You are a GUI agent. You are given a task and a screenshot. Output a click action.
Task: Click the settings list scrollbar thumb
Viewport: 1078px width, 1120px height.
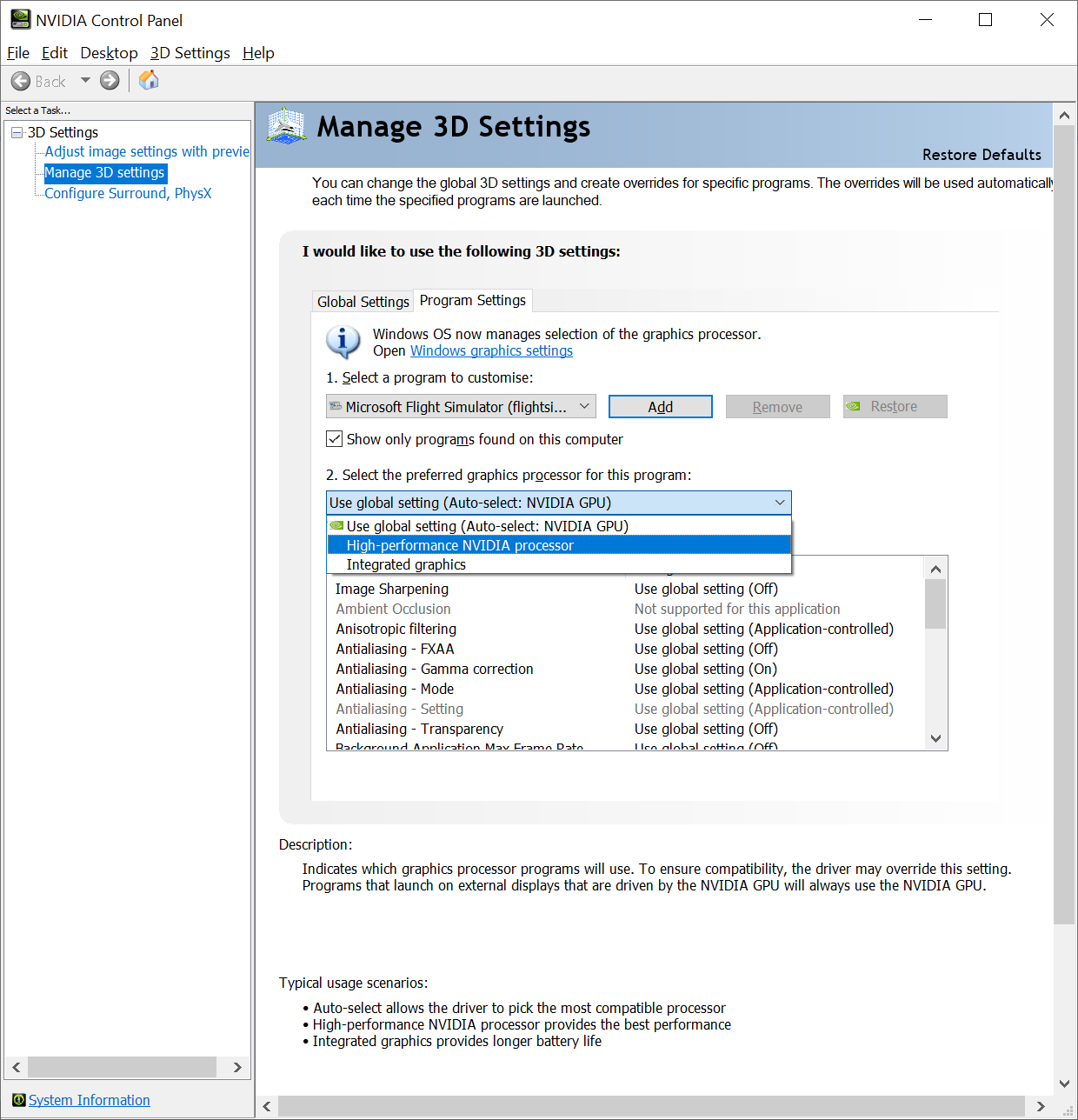point(935,603)
